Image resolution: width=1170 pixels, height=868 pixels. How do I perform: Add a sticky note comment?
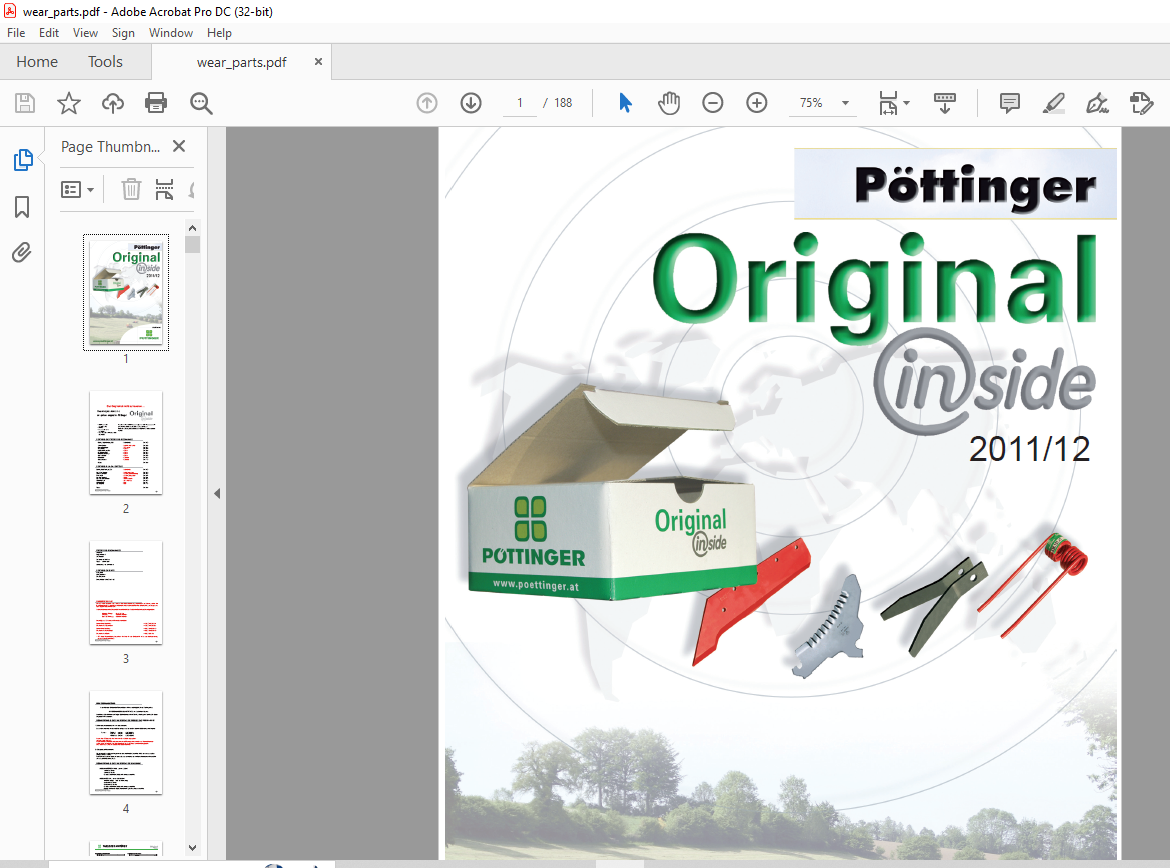(x=1010, y=103)
